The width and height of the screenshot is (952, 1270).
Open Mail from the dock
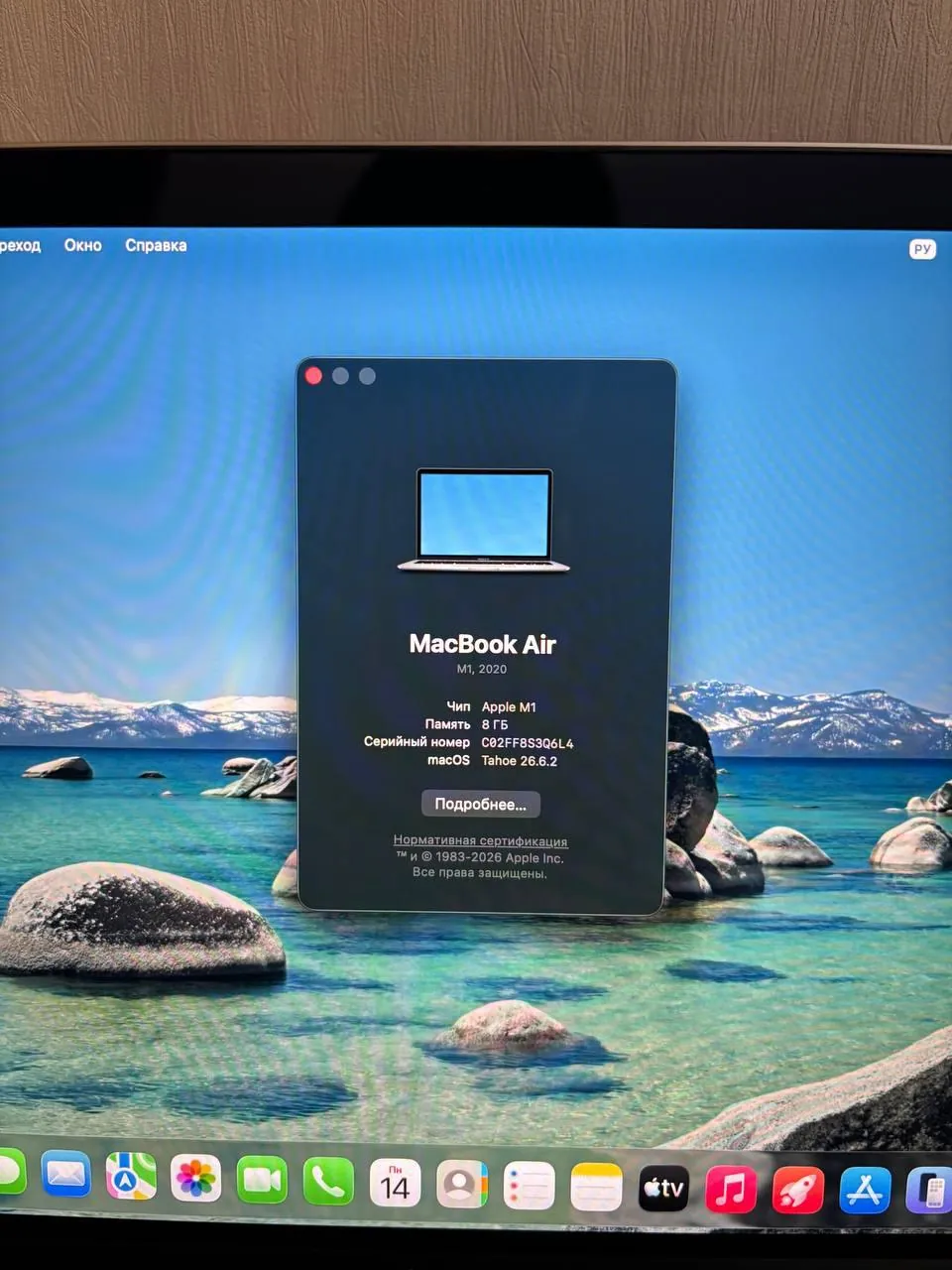tap(65, 1176)
